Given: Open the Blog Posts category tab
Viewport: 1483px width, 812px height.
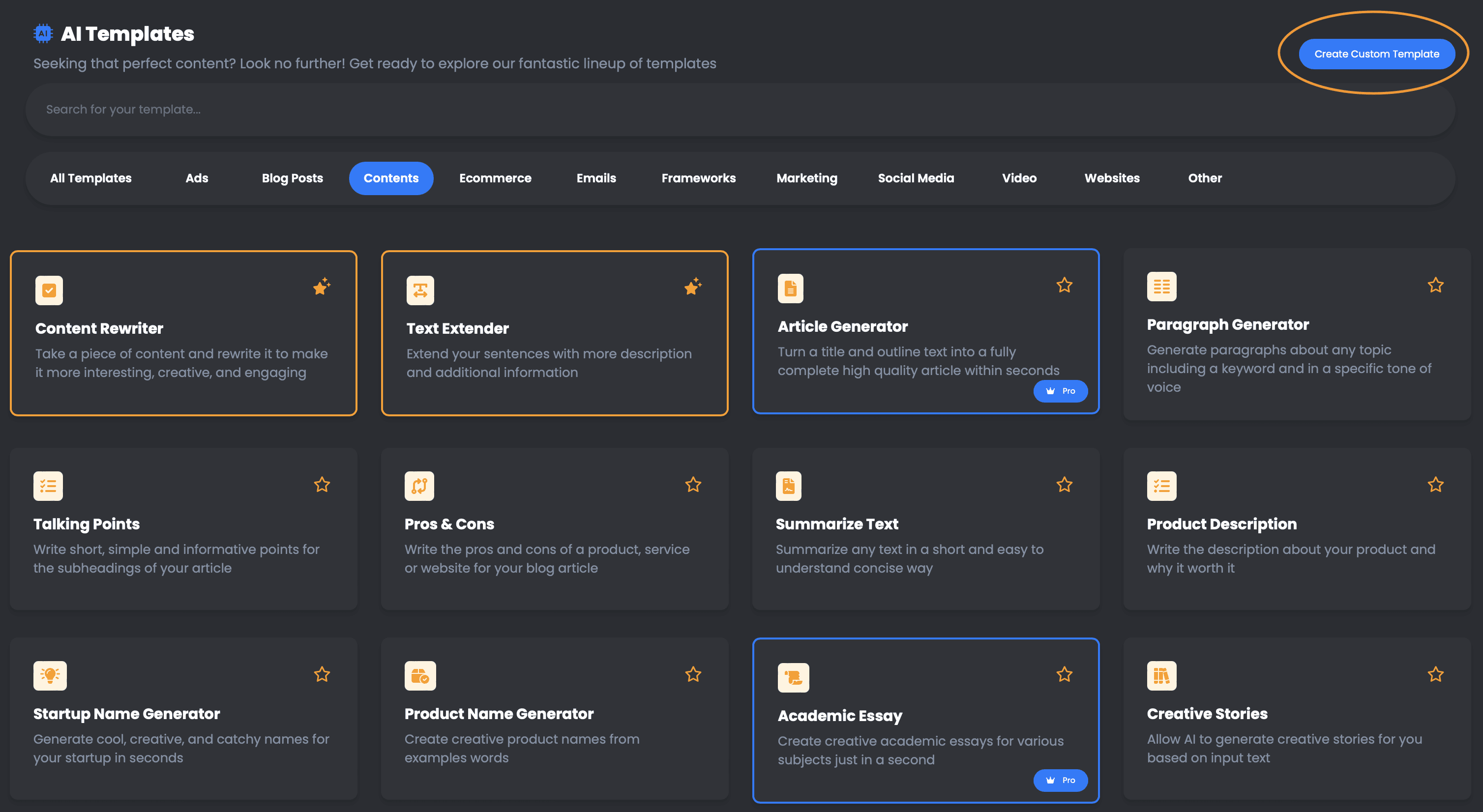Looking at the screenshot, I should pos(293,178).
